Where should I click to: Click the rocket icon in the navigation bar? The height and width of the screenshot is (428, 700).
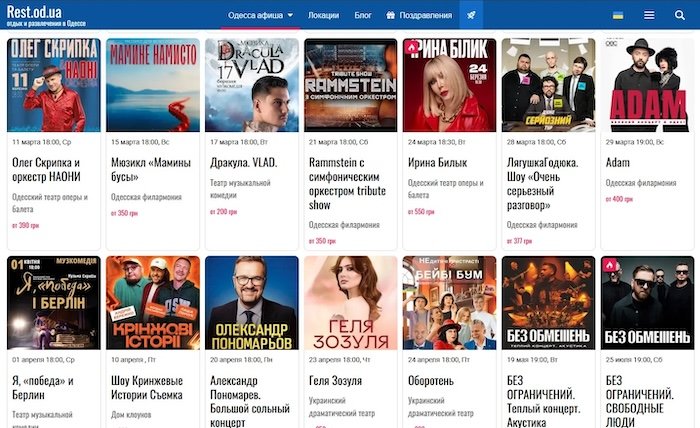click(x=471, y=15)
